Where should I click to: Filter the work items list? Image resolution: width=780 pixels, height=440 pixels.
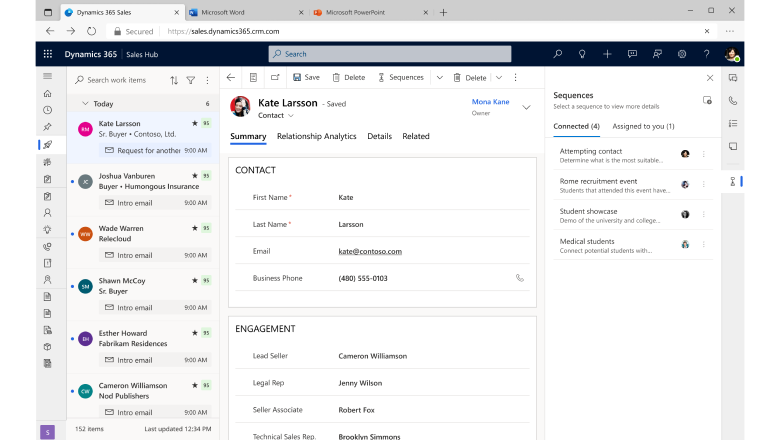click(191, 80)
